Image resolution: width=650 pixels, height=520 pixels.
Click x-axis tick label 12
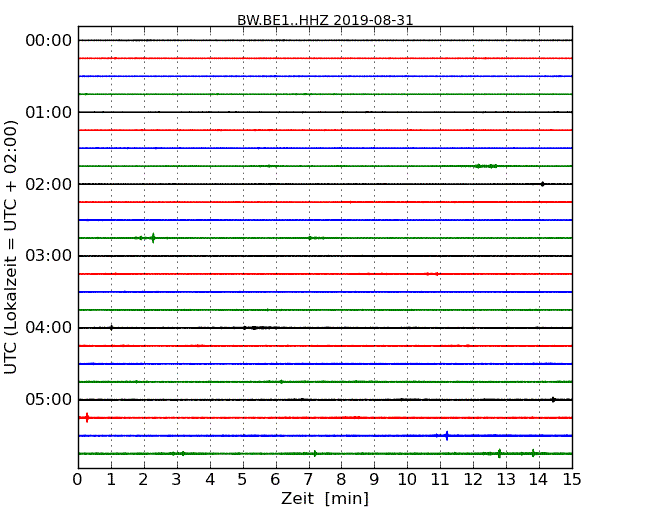click(x=473, y=480)
